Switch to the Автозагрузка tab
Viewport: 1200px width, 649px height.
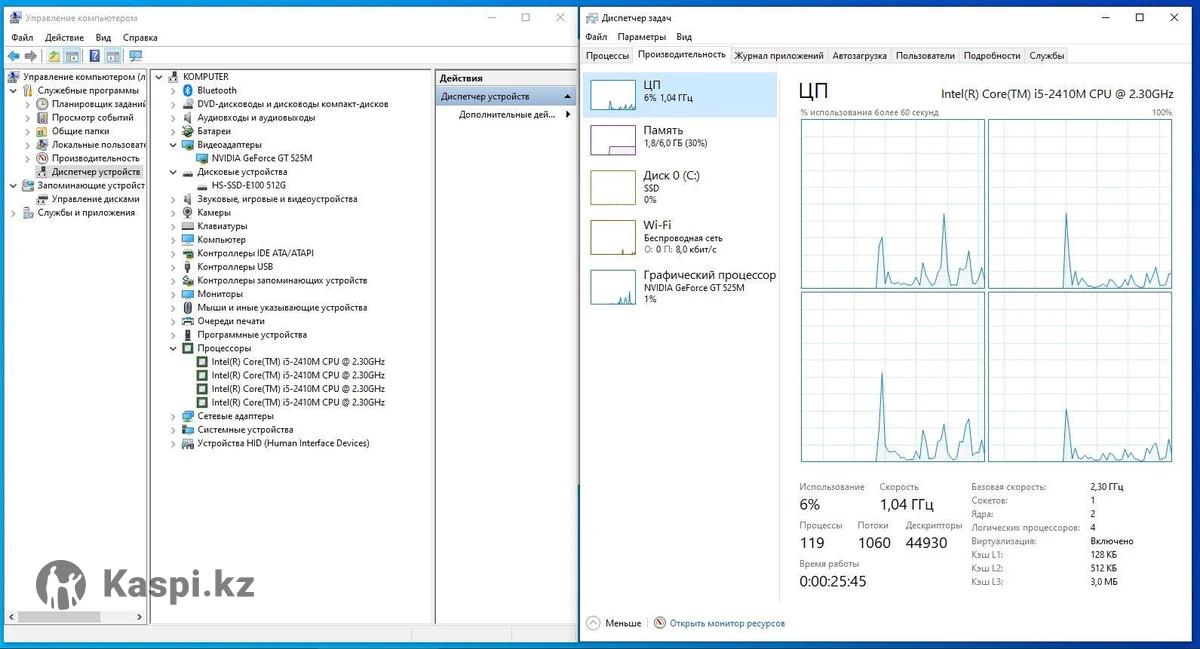859,56
